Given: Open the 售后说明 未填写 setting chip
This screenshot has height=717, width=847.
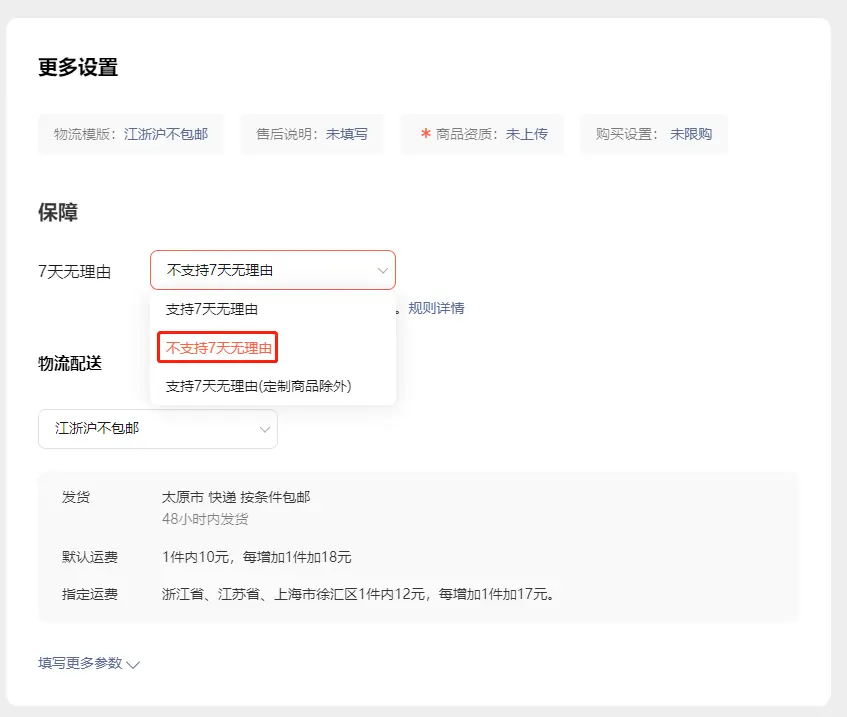Looking at the screenshot, I should (312, 134).
